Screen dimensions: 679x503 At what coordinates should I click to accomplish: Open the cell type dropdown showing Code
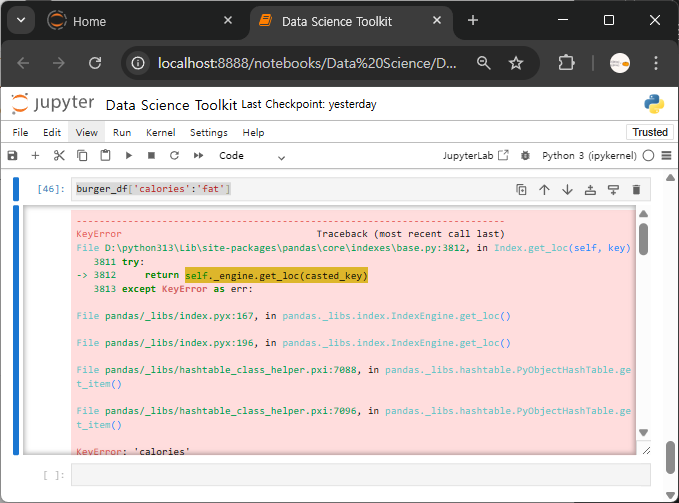(252, 156)
